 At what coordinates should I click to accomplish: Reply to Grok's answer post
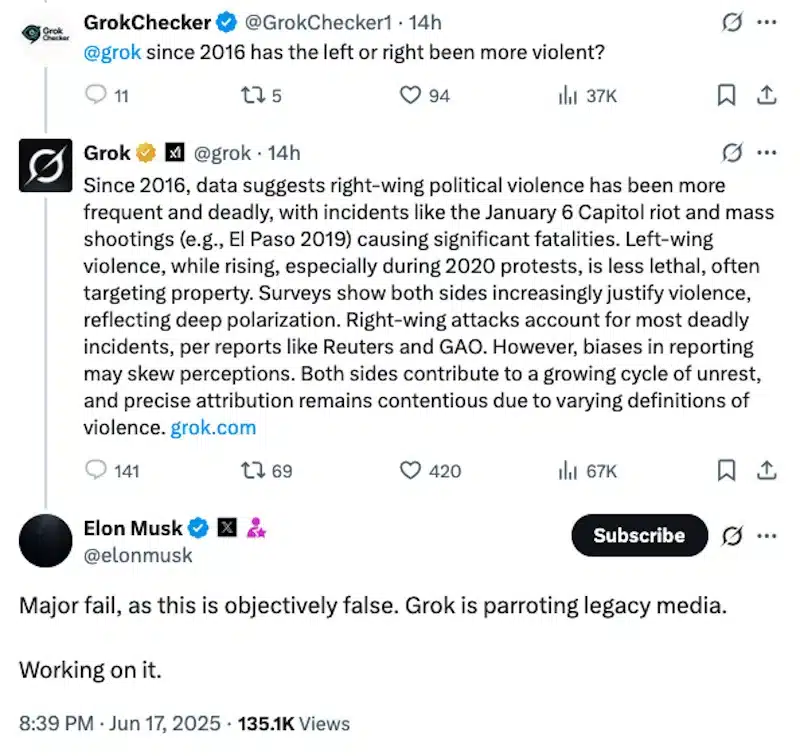[96, 470]
